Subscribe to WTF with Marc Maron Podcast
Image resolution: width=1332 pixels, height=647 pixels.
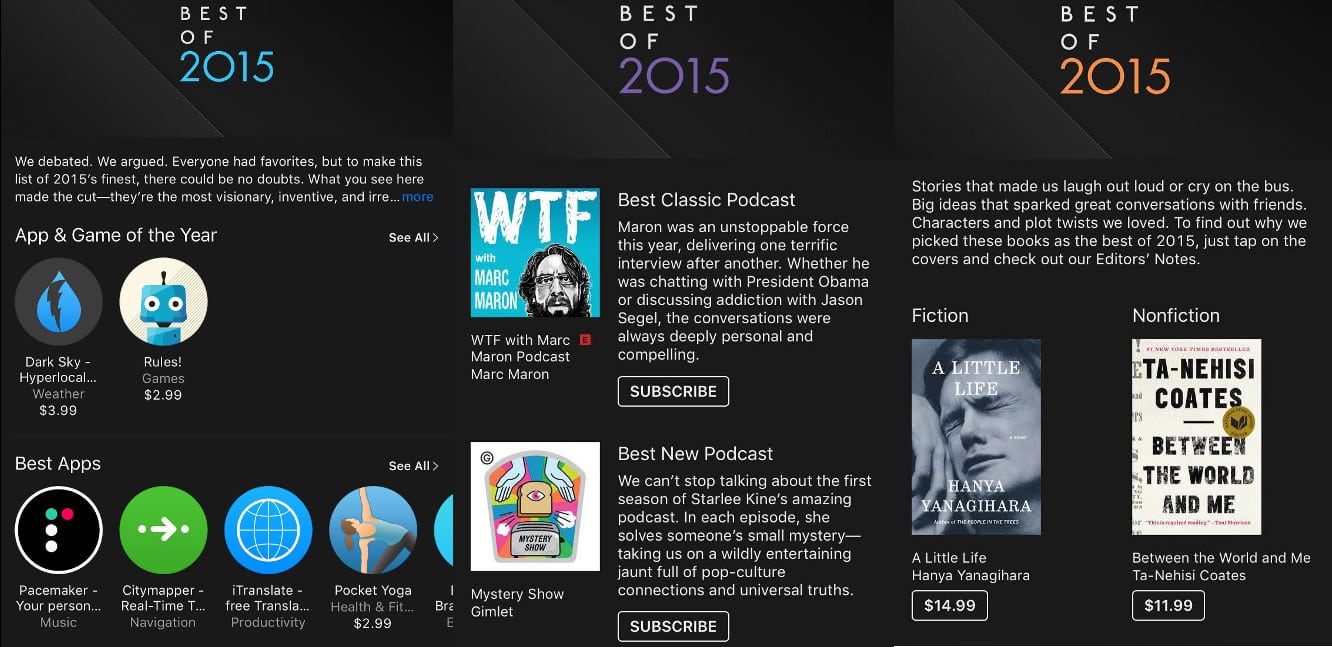pyautogui.click(x=673, y=391)
